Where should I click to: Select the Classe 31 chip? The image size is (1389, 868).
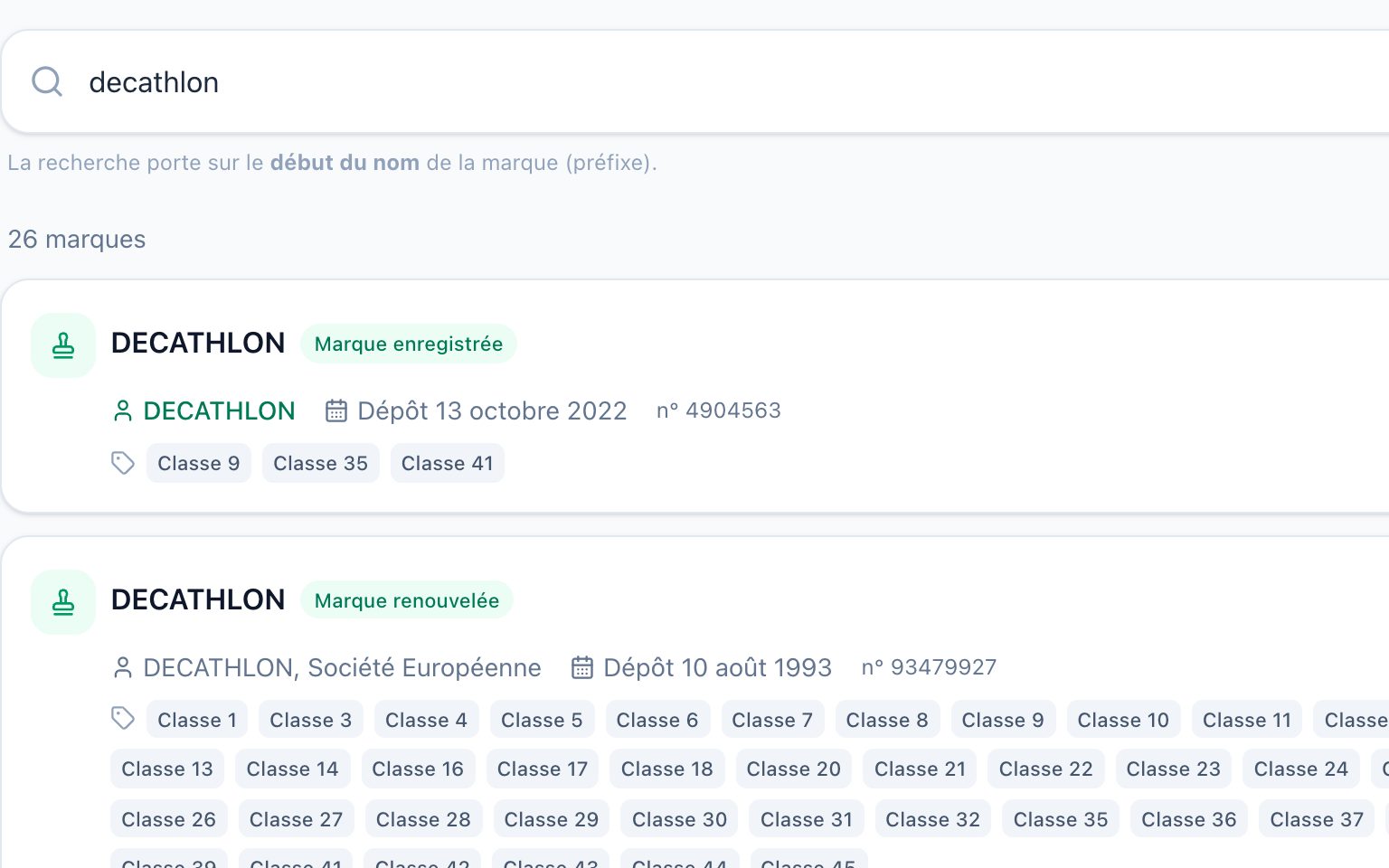point(807,819)
